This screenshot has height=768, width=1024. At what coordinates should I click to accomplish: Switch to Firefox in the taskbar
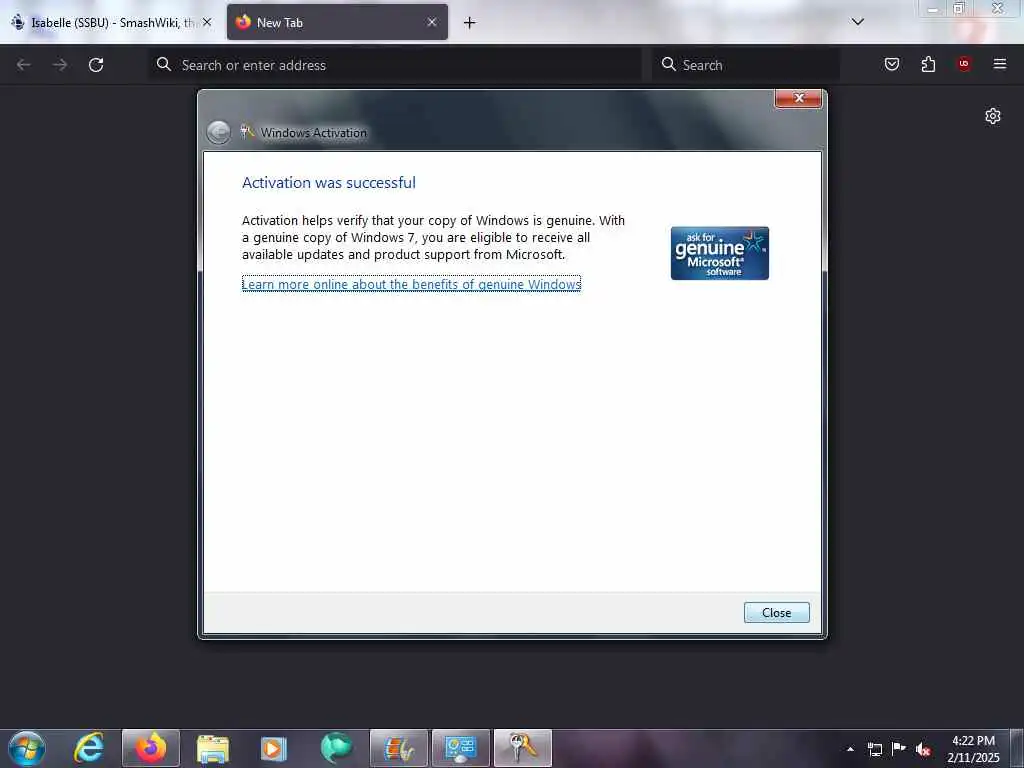tap(151, 748)
